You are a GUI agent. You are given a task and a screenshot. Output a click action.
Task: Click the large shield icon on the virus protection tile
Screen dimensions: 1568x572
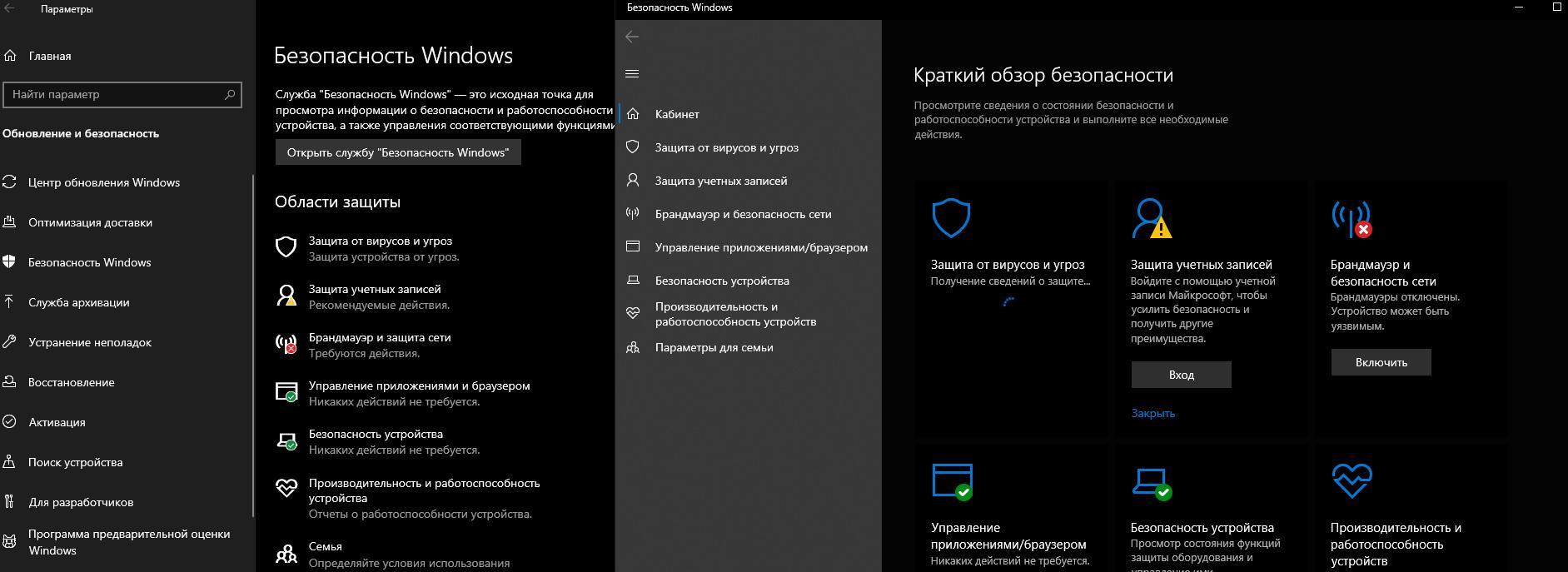tap(951, 218)
